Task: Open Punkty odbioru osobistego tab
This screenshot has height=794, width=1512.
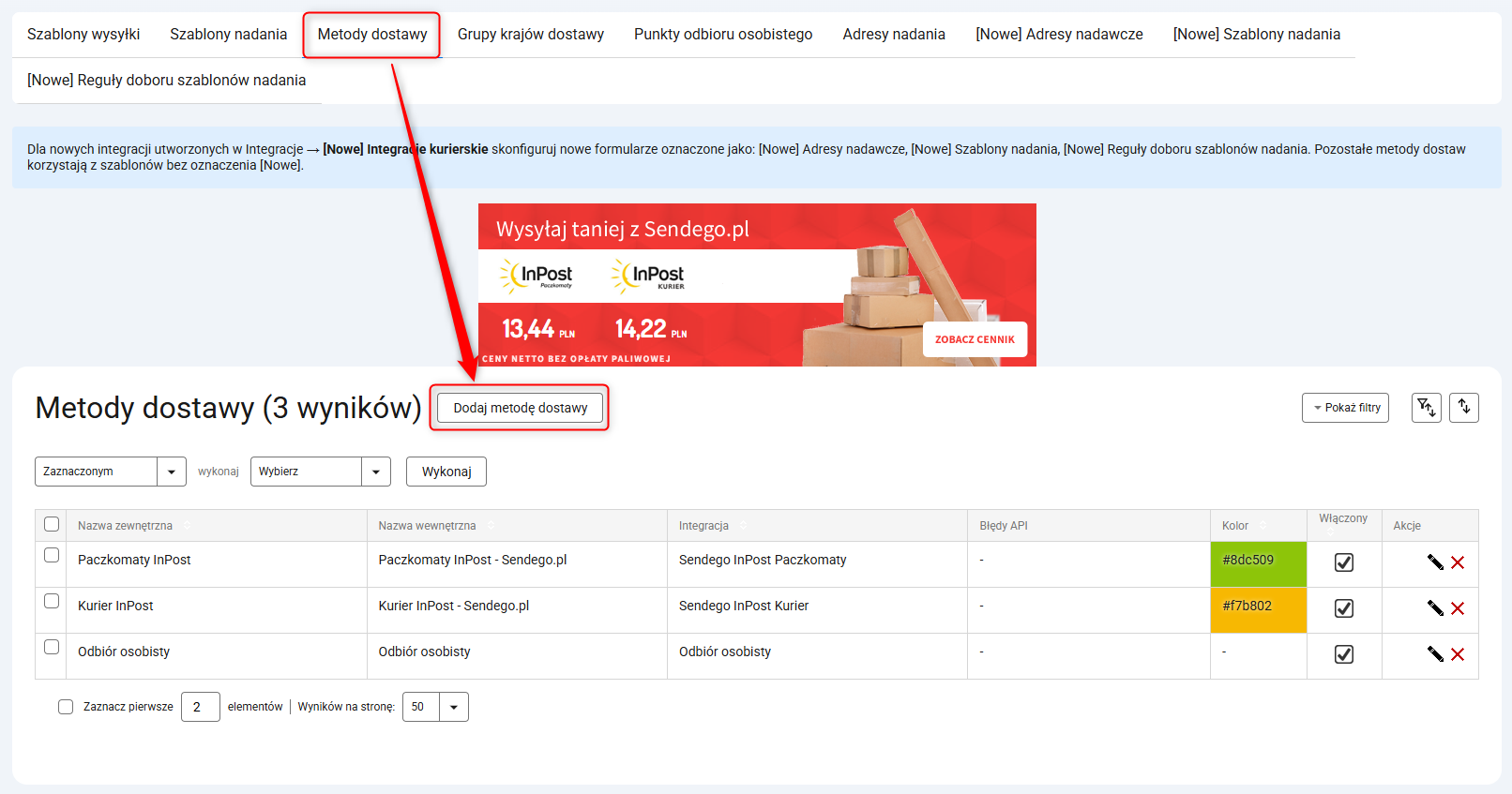Action: click(723, 35)
